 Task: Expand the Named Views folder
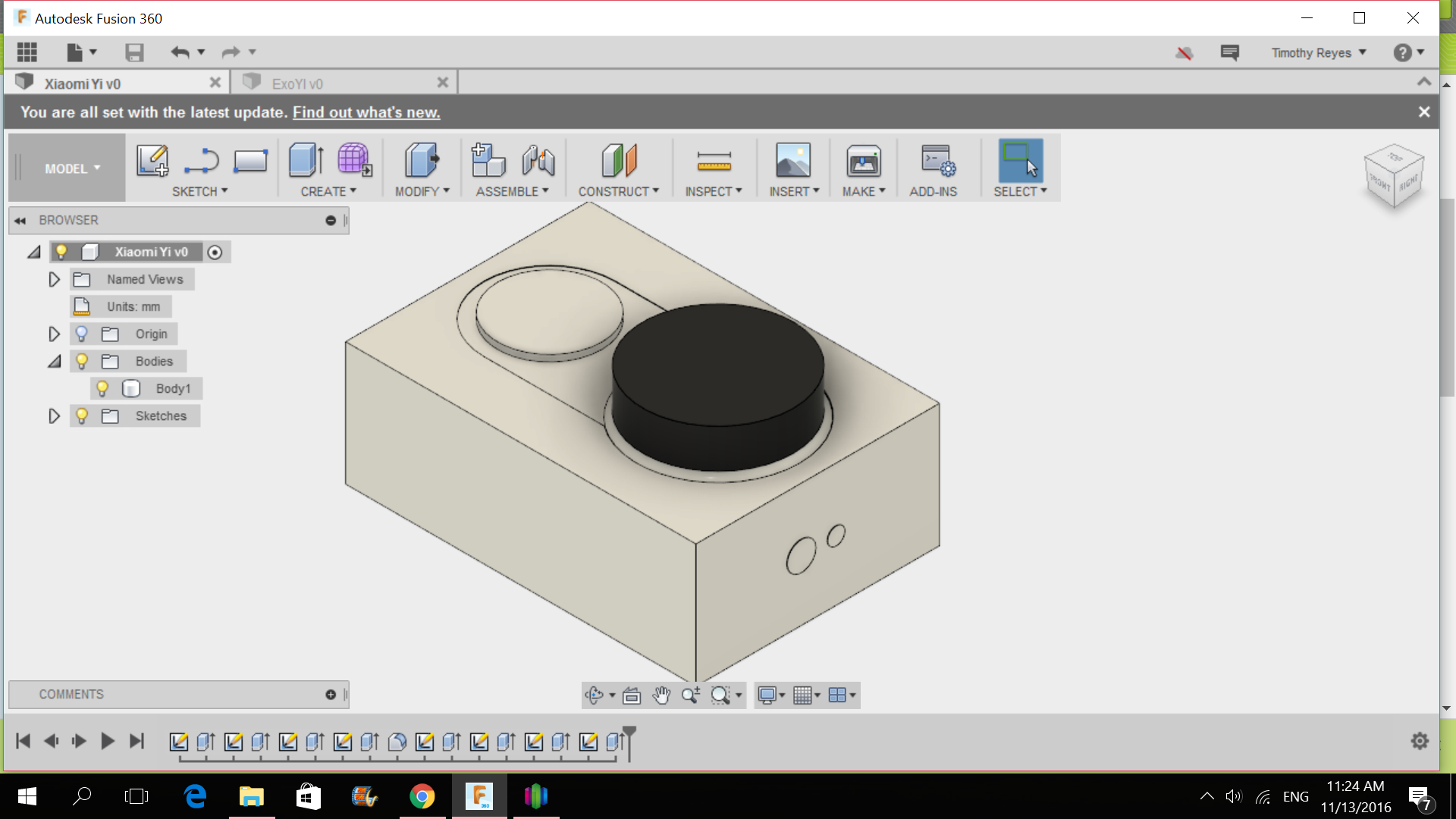tap(53, 279)
